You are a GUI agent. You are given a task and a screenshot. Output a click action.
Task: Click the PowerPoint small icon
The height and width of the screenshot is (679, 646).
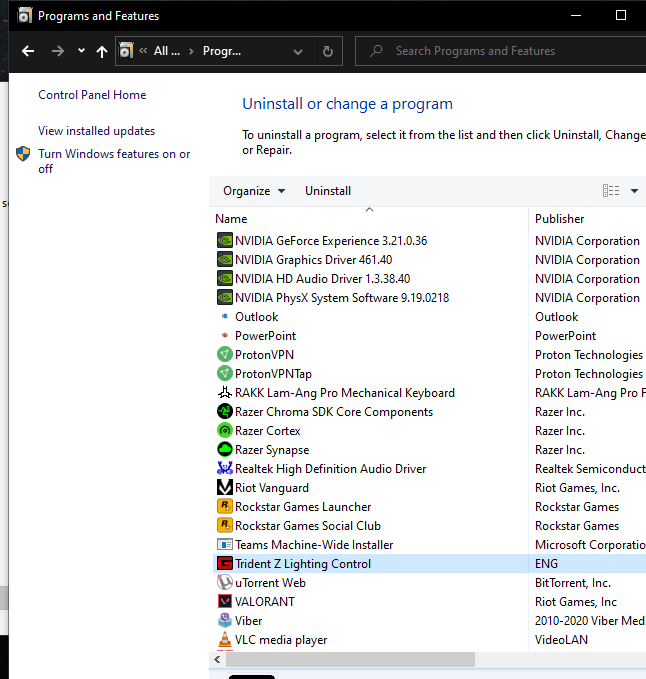pyautogui.click(x=225, y=335)
